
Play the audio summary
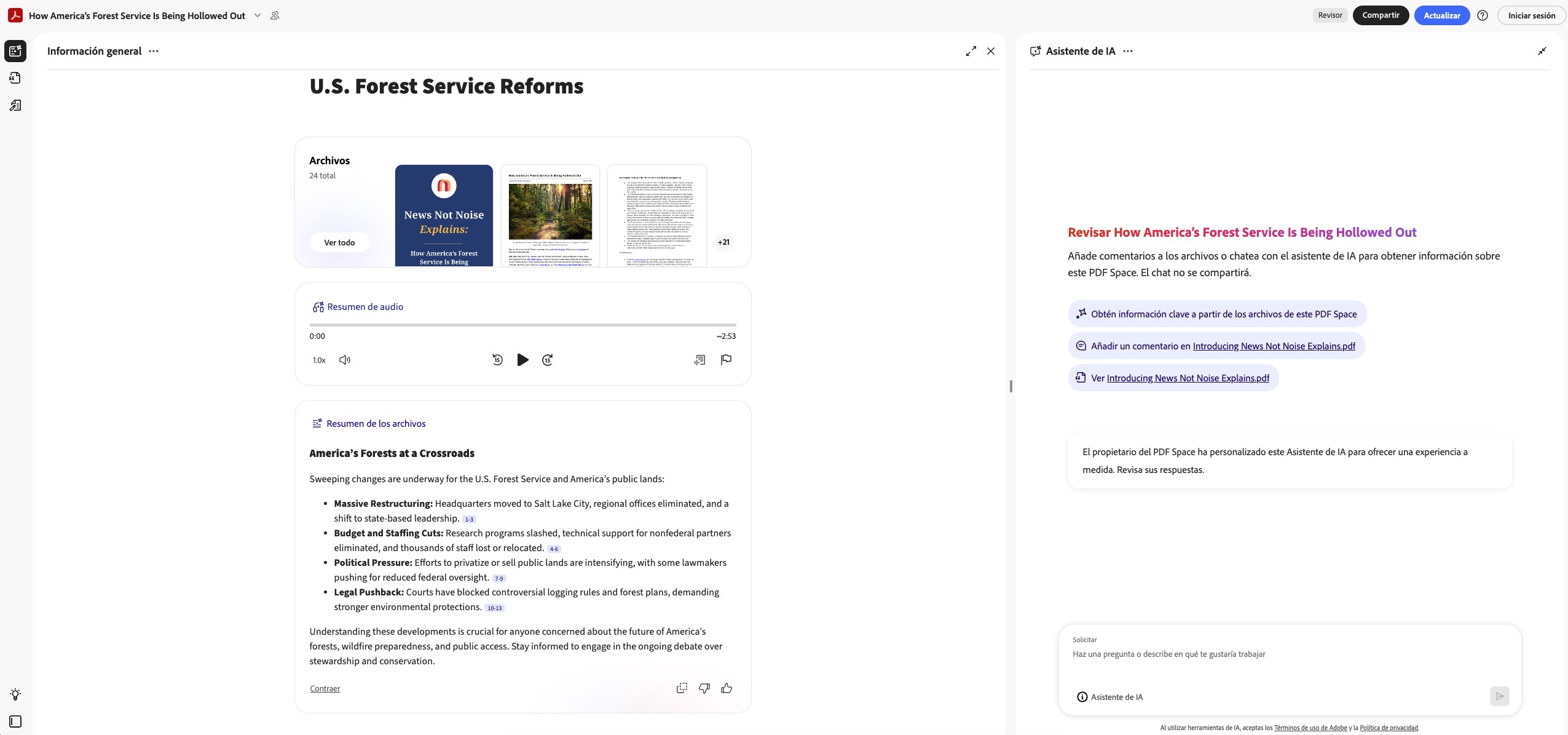(522, 360)
